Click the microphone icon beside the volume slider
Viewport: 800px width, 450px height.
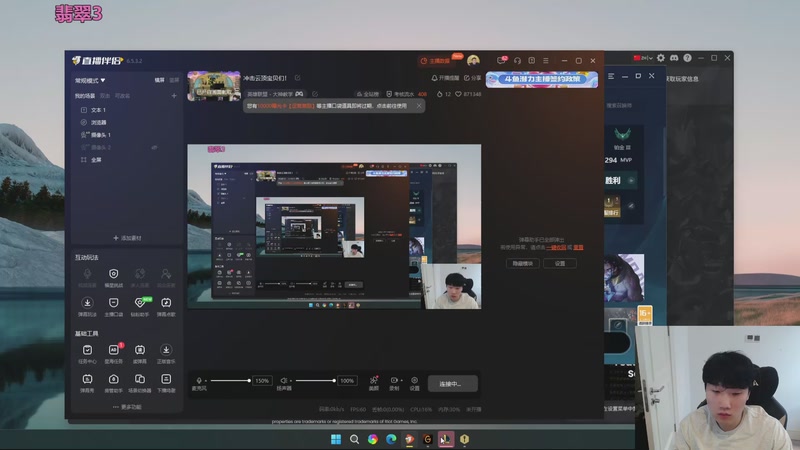(x=199, y=380)
